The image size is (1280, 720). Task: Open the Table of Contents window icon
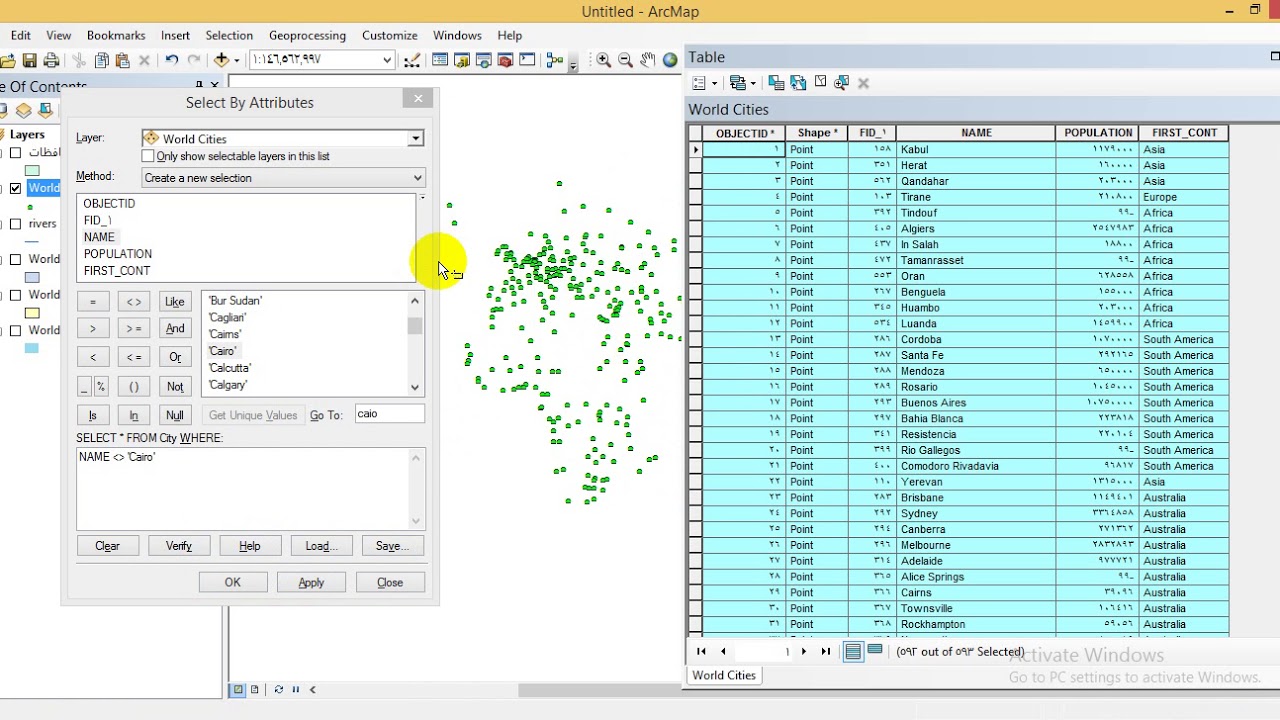[x=439, y=60]
